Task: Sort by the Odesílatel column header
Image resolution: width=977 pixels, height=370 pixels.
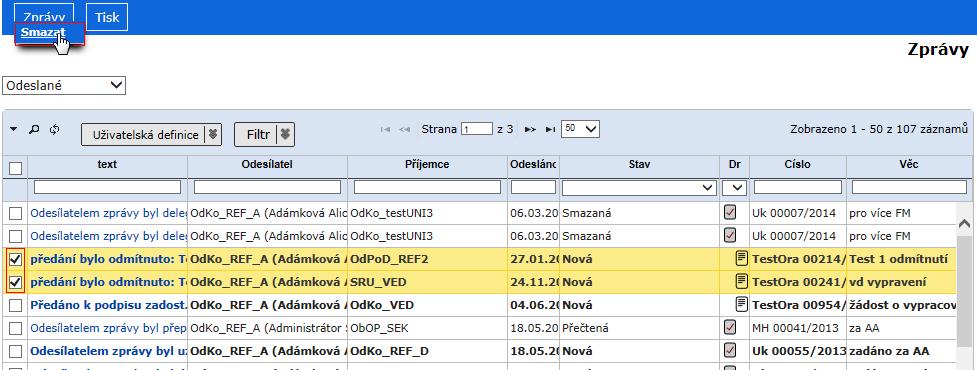Action: coord(267,164)
